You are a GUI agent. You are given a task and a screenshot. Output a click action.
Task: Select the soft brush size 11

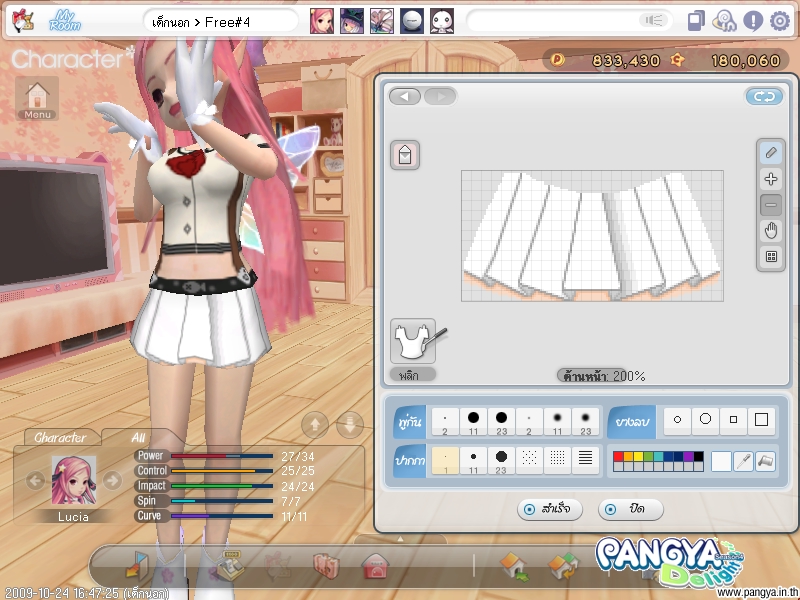click(557, 421)
